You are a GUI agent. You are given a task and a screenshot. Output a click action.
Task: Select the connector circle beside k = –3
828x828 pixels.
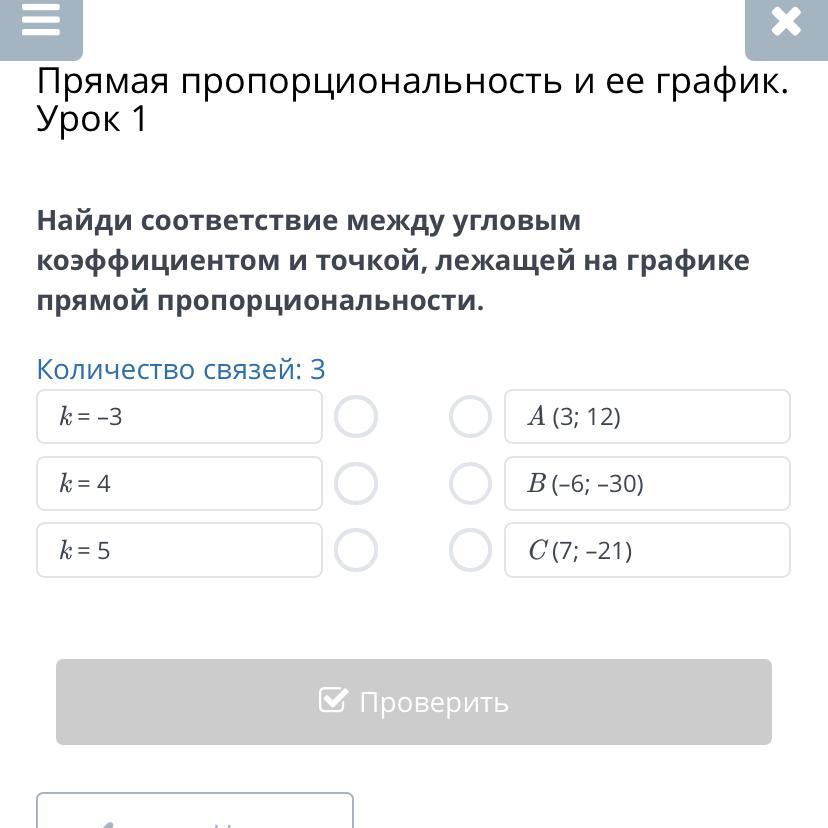[356, 417]
